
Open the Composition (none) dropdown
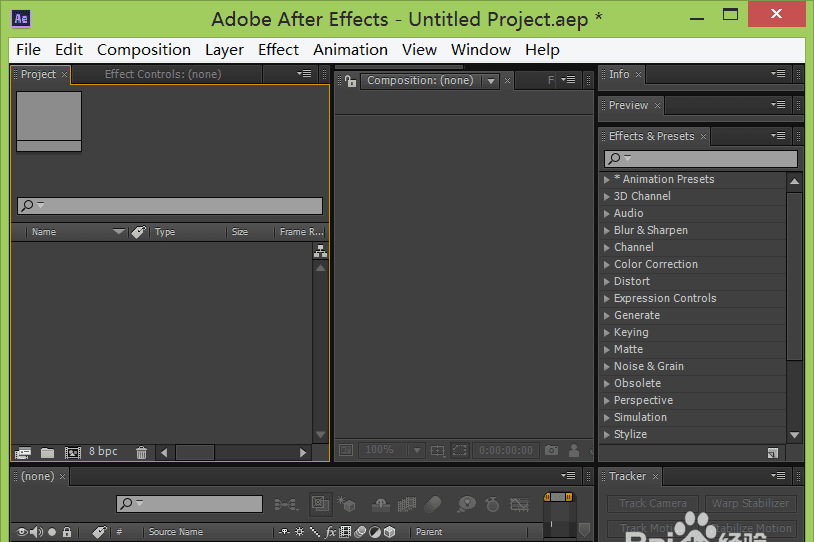coord(490,81)
